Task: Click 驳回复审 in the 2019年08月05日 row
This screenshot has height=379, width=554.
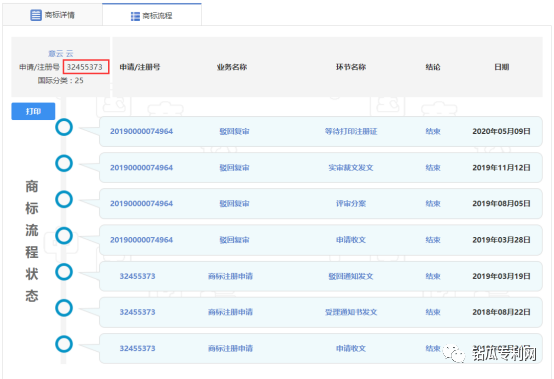Action: [x=234, y=203]
